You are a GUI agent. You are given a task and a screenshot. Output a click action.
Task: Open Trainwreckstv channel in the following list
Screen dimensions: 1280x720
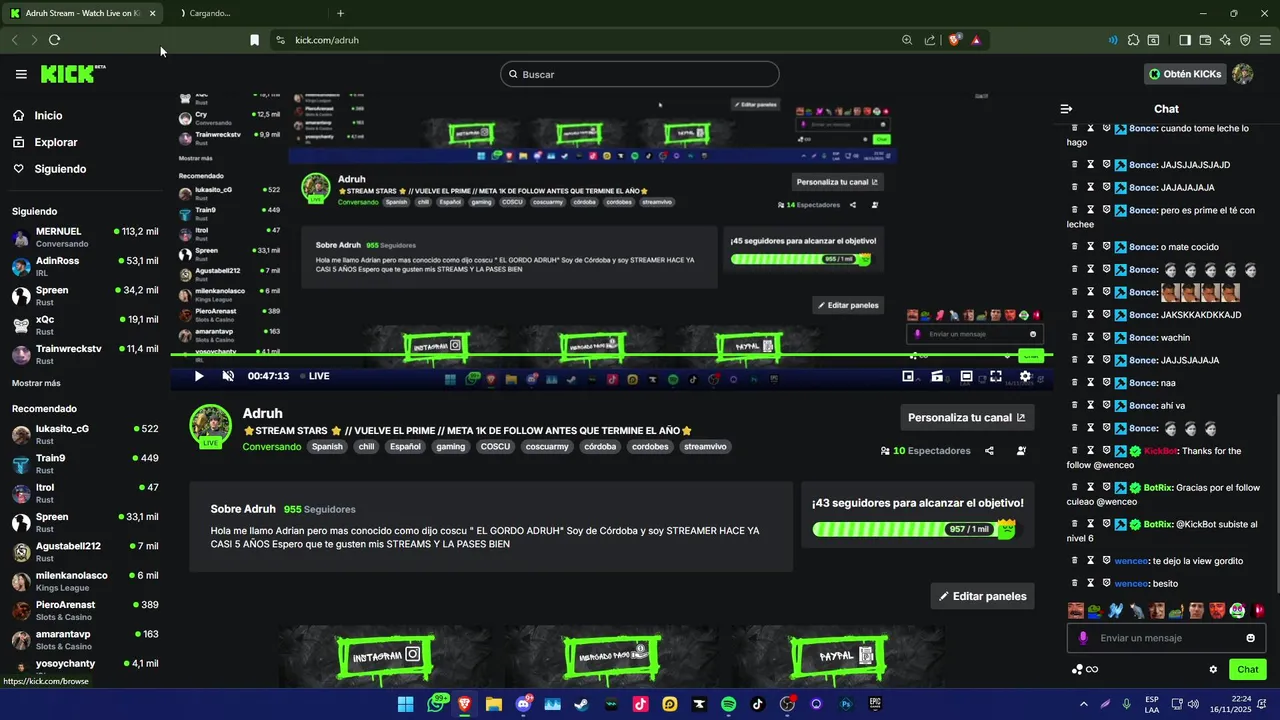(85, 355)
